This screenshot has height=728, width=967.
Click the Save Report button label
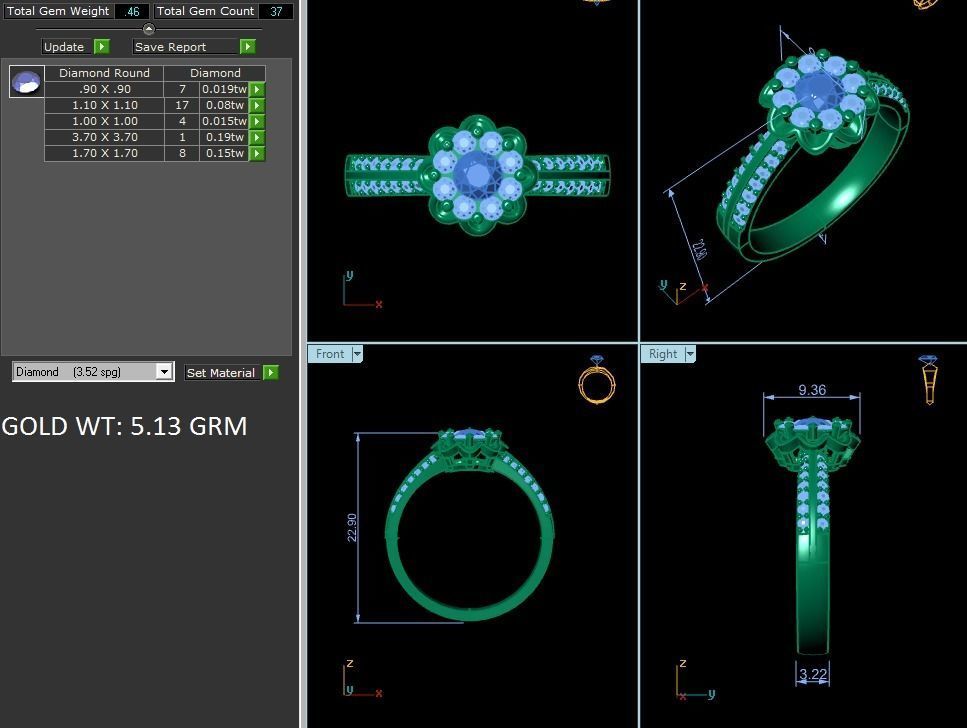tap(186, 47)
